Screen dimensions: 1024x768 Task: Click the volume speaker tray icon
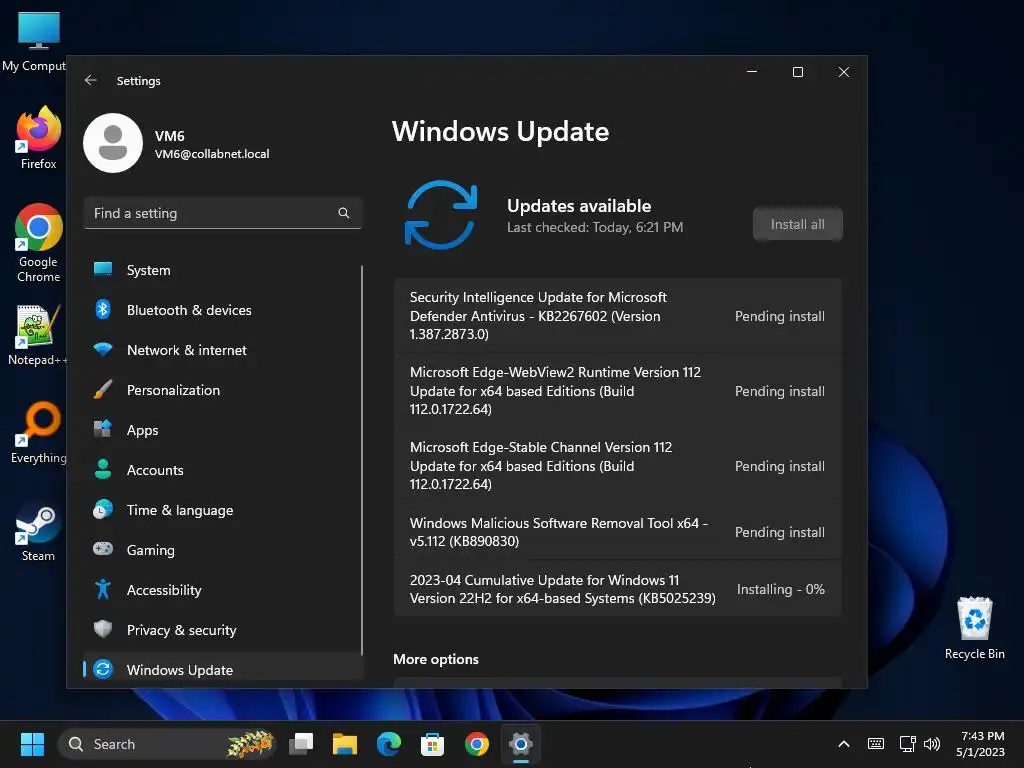pos(931,744)
